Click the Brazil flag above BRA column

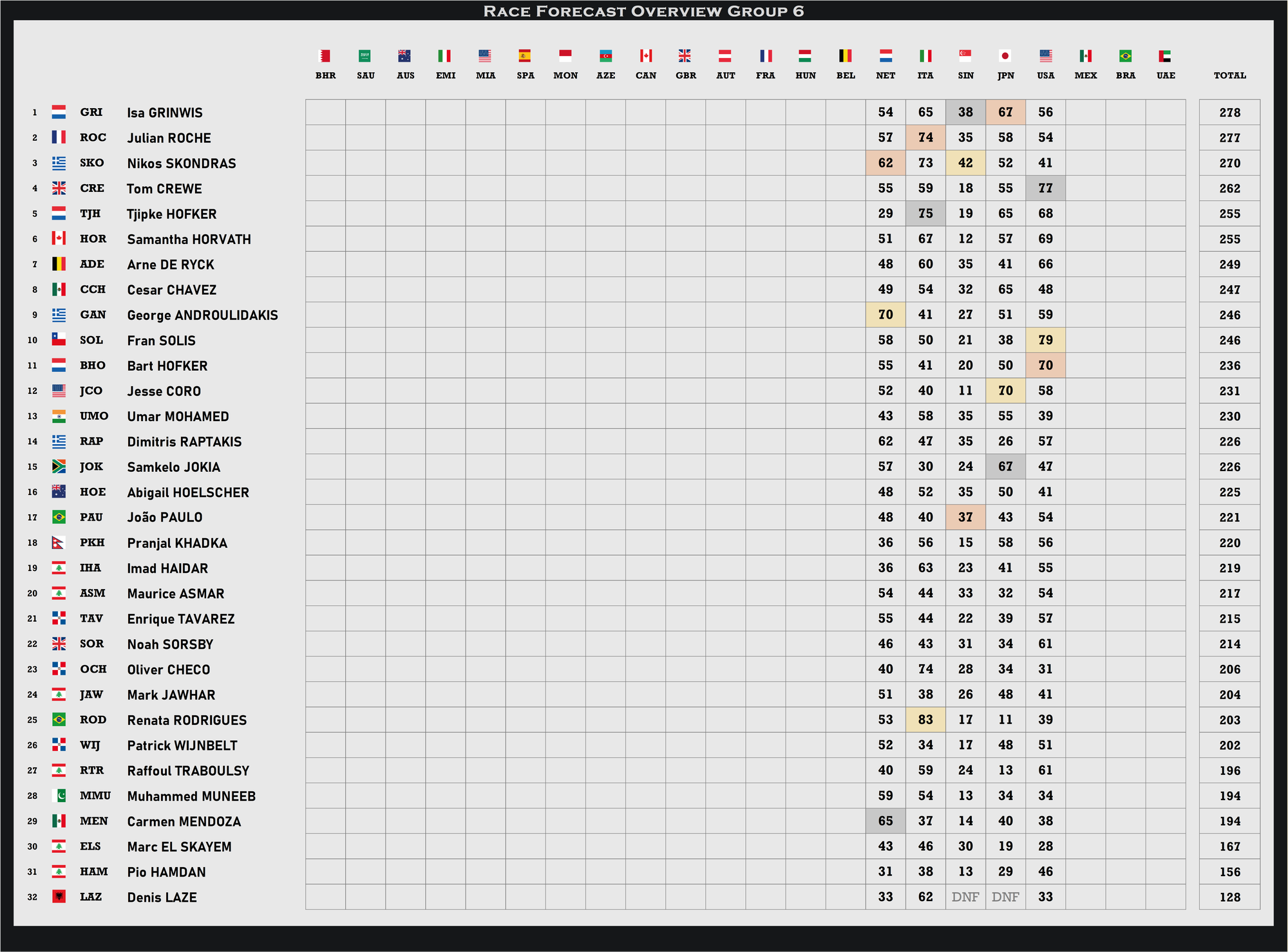point(1125,56)
